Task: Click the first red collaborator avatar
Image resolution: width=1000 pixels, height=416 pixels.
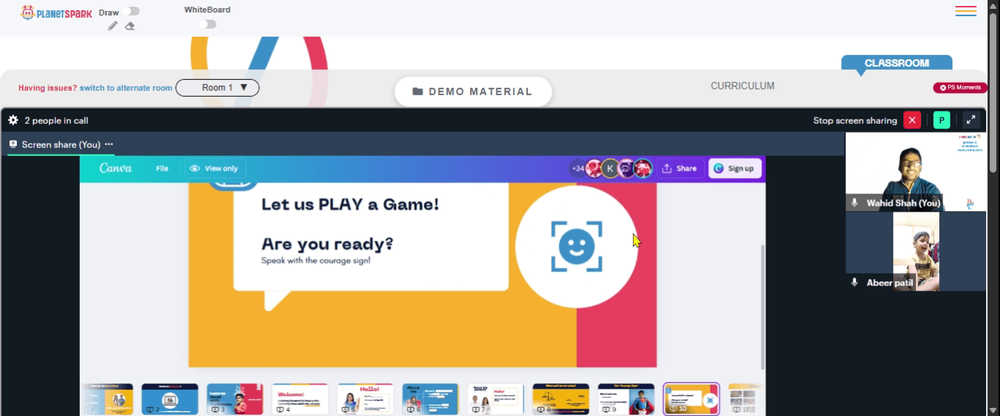Action: (x=594, y=168)
